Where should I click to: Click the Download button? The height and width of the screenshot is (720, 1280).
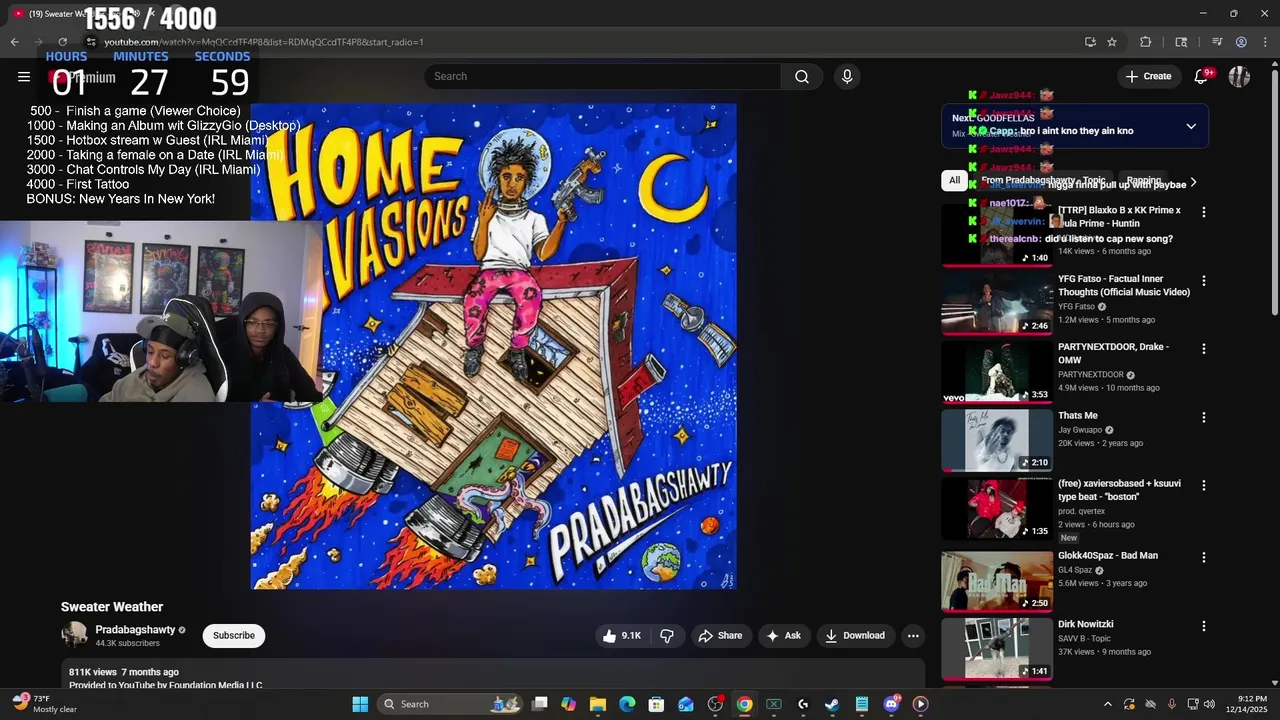tap(855, 636)
